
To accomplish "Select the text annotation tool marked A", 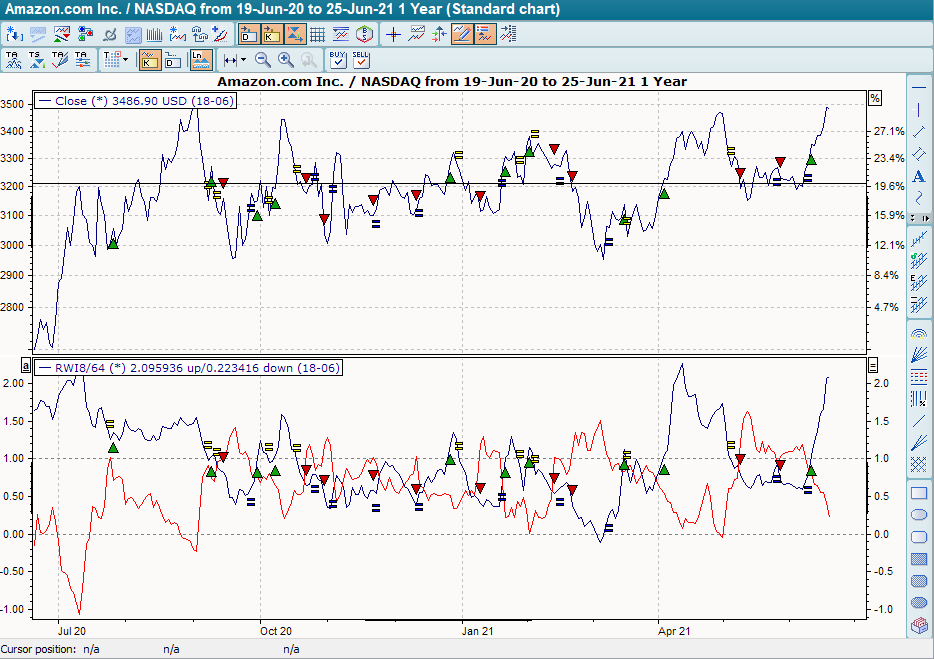I will pyautogui.click(x=919, y=177).
